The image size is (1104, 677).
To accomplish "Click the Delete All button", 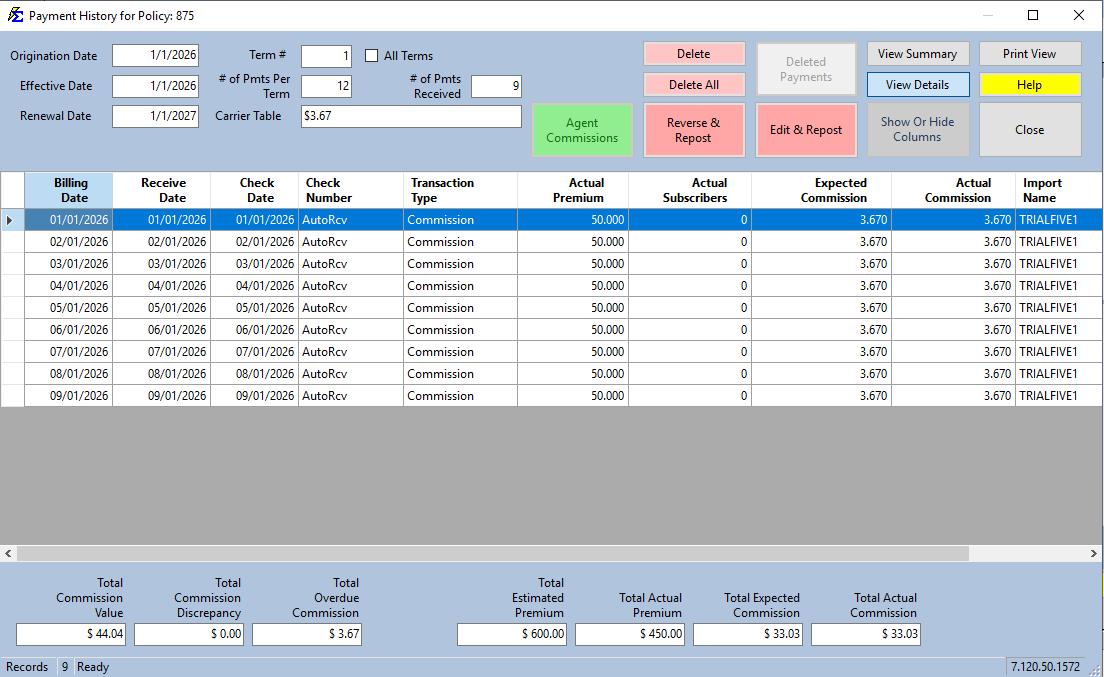I will [x=694, y=84].
